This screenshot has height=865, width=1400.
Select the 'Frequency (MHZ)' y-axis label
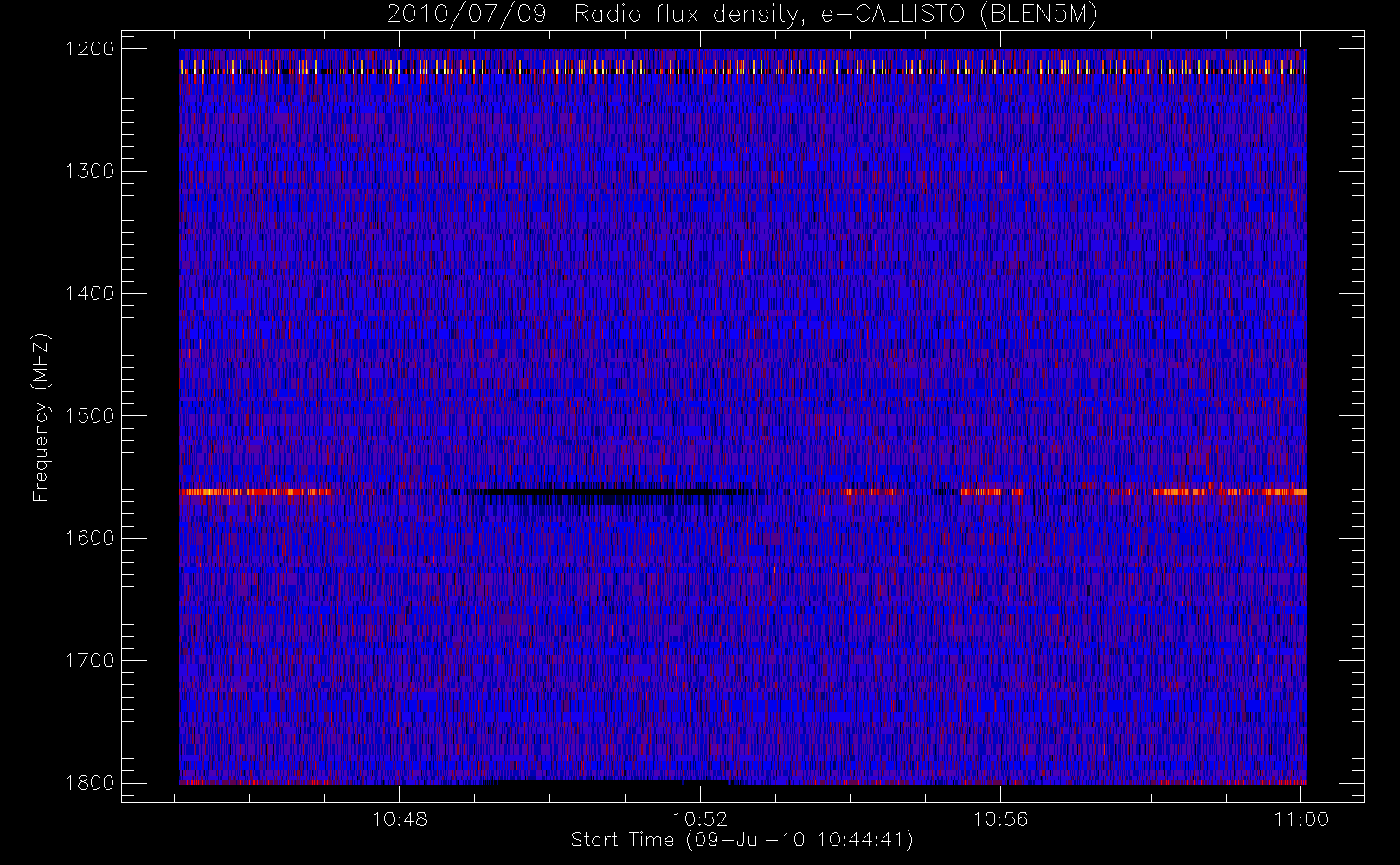pos(41,417)
